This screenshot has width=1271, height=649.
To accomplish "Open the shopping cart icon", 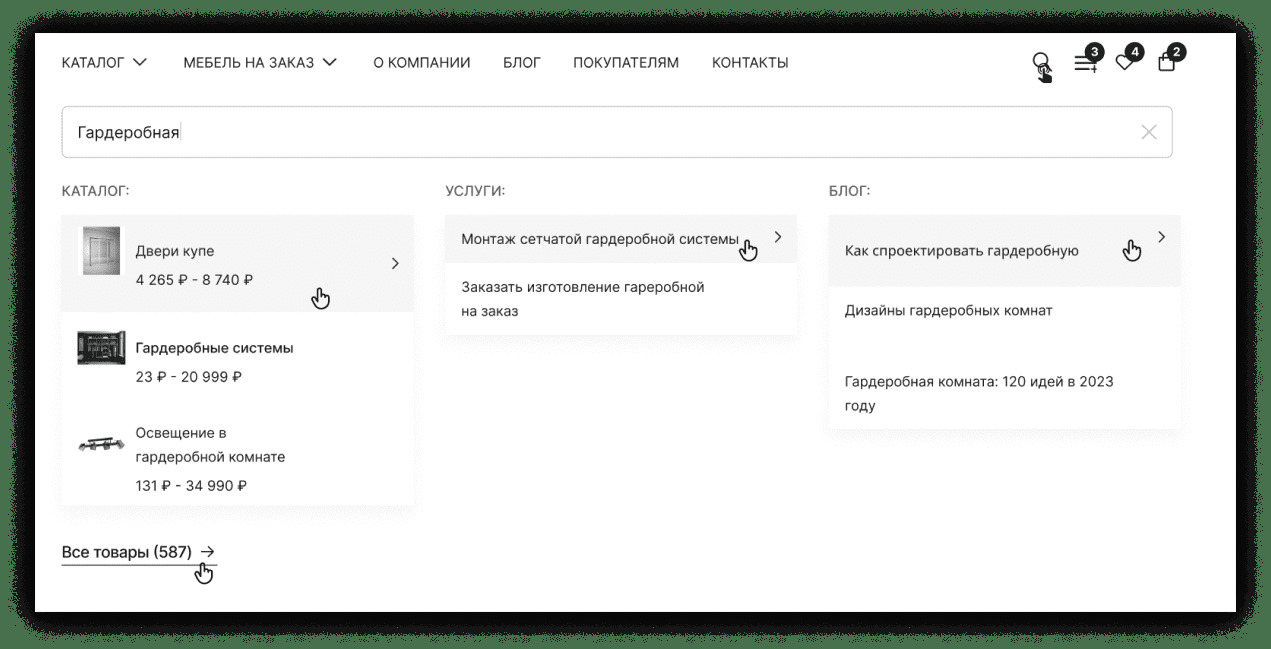I will coord(1166,63).
